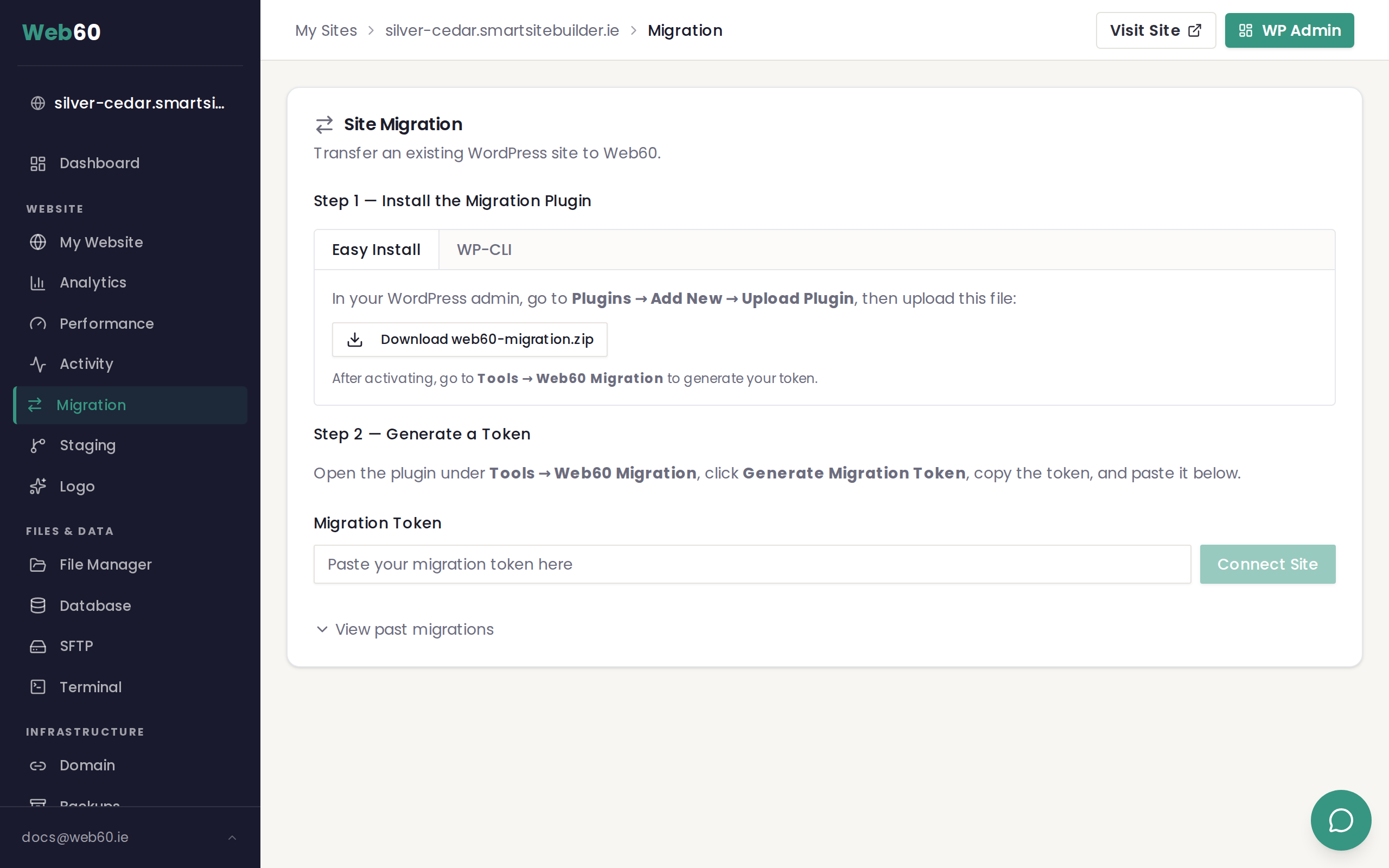Select the Staging branch icon
Image resolution: width=1389 pixels, height=868 pixels.
click(x=38, y=445)
